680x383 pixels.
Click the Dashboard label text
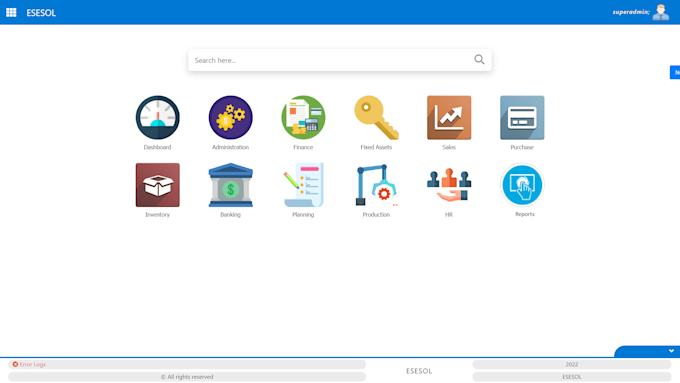[157, 147]
